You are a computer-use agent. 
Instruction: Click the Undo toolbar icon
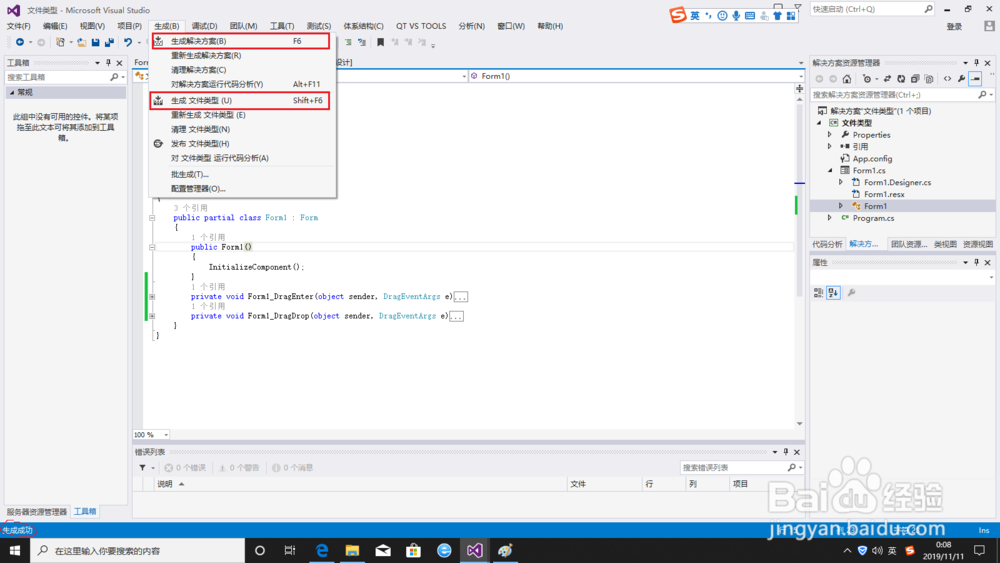pos(128,42)
